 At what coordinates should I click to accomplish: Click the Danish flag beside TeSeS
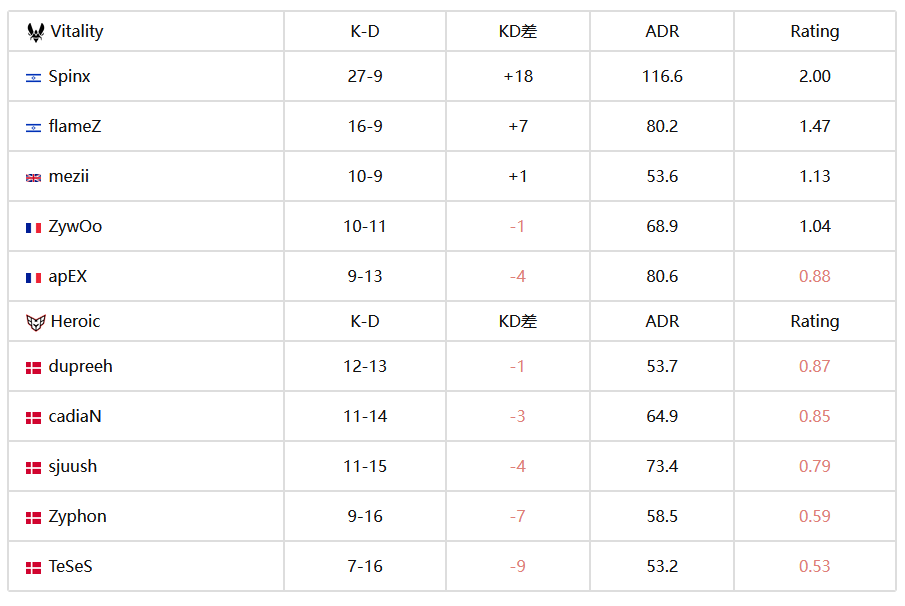point(33,568)
